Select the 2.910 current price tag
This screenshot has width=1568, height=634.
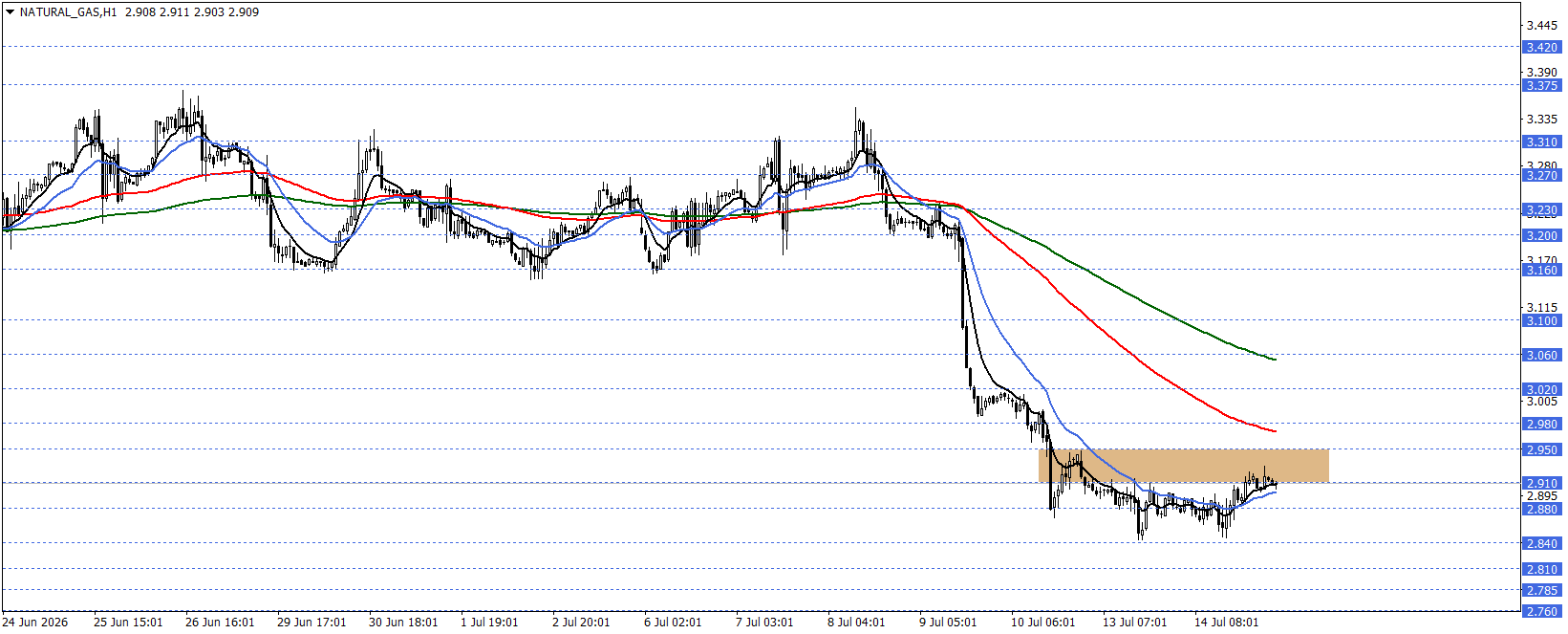(1541, 483)
